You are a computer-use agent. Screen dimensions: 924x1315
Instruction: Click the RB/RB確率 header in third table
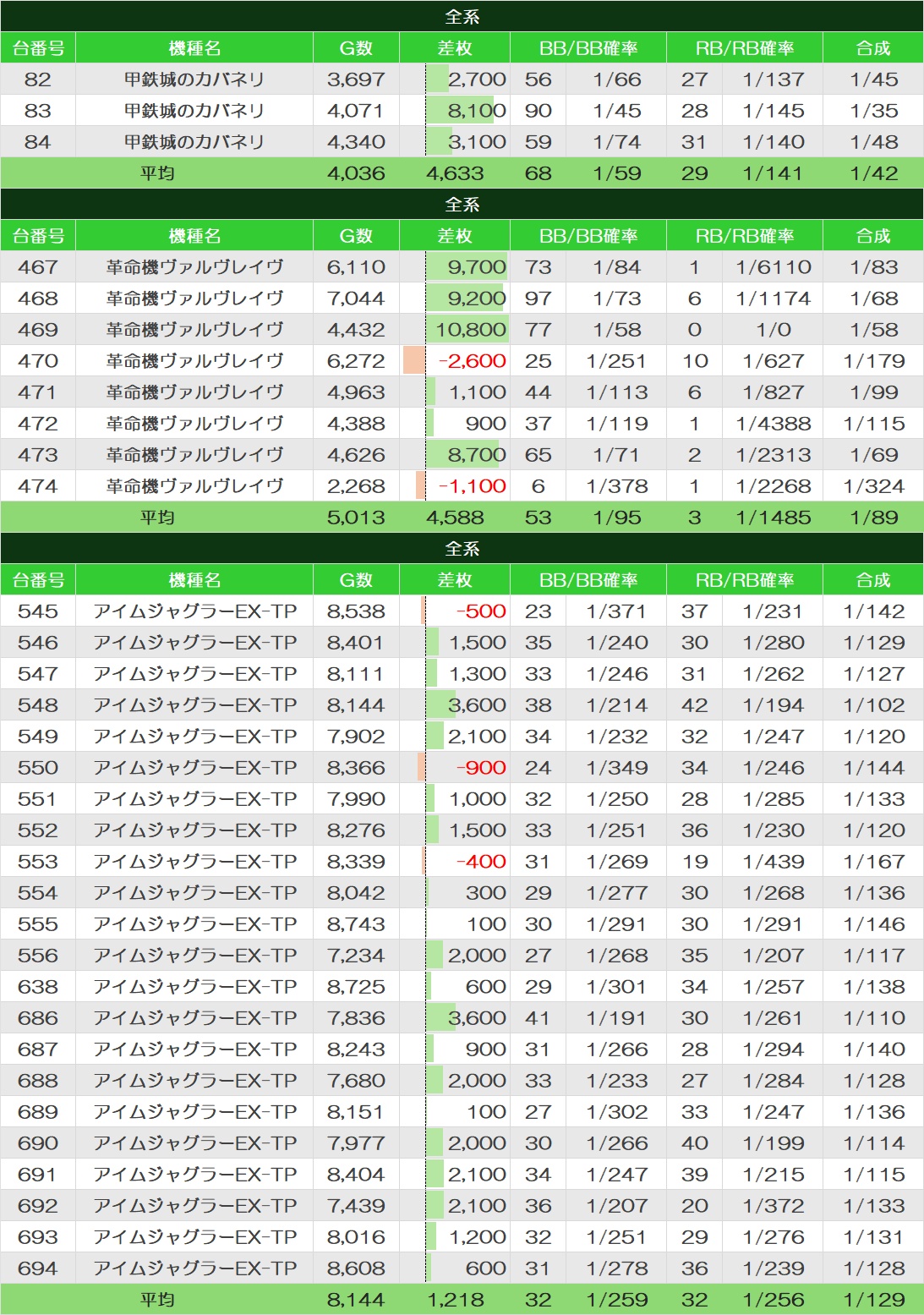pos(745,580)
